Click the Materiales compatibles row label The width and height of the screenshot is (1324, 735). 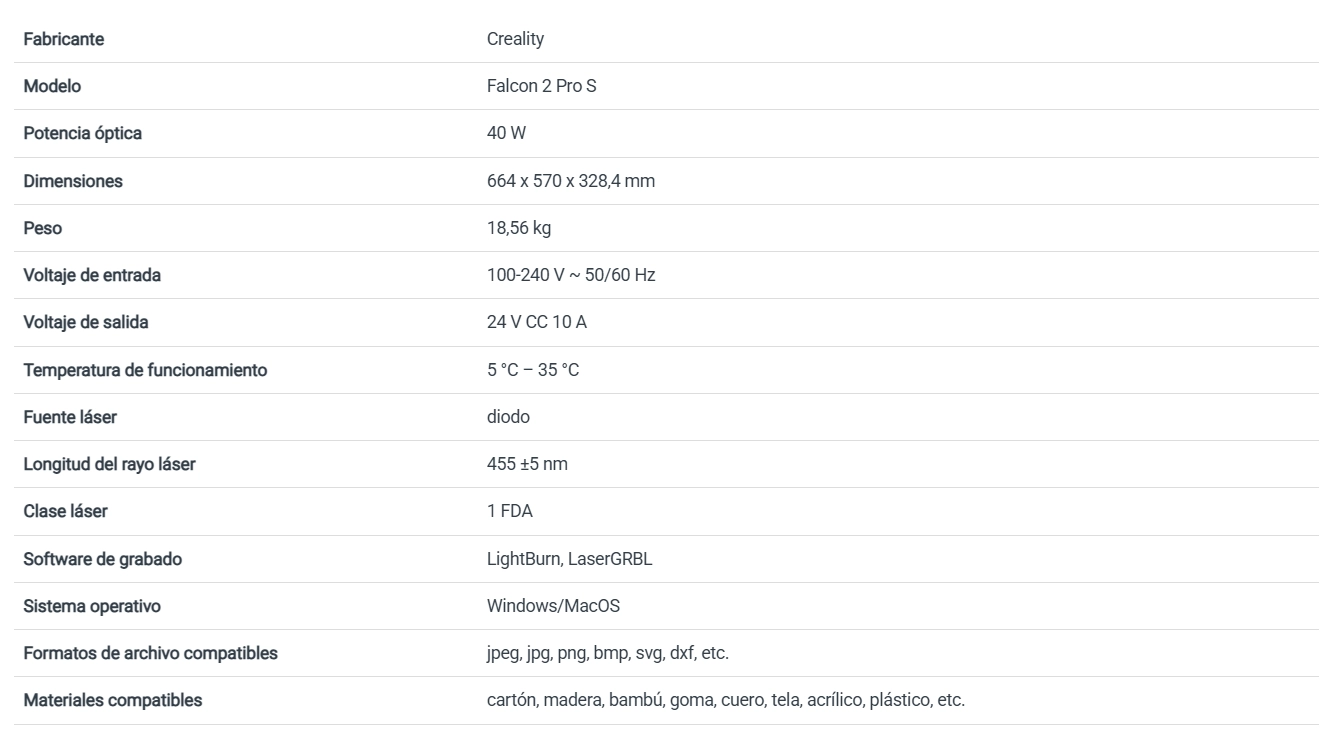tap(113, 700)
